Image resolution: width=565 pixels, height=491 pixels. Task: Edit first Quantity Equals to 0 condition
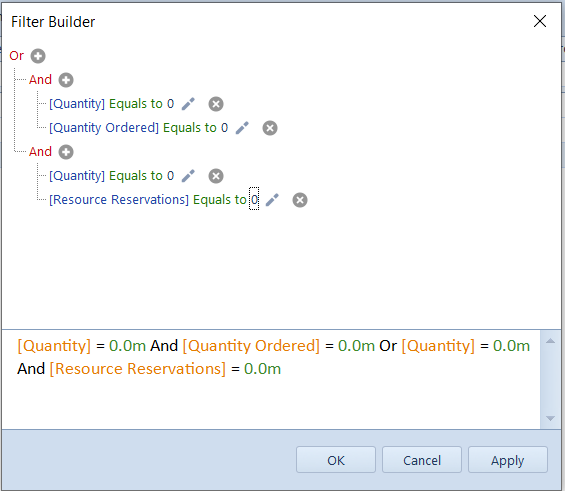(188, 104)
